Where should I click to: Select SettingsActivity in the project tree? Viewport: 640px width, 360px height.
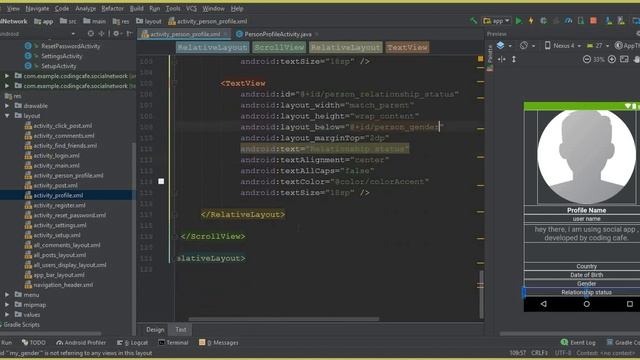(x=61, y=56)
